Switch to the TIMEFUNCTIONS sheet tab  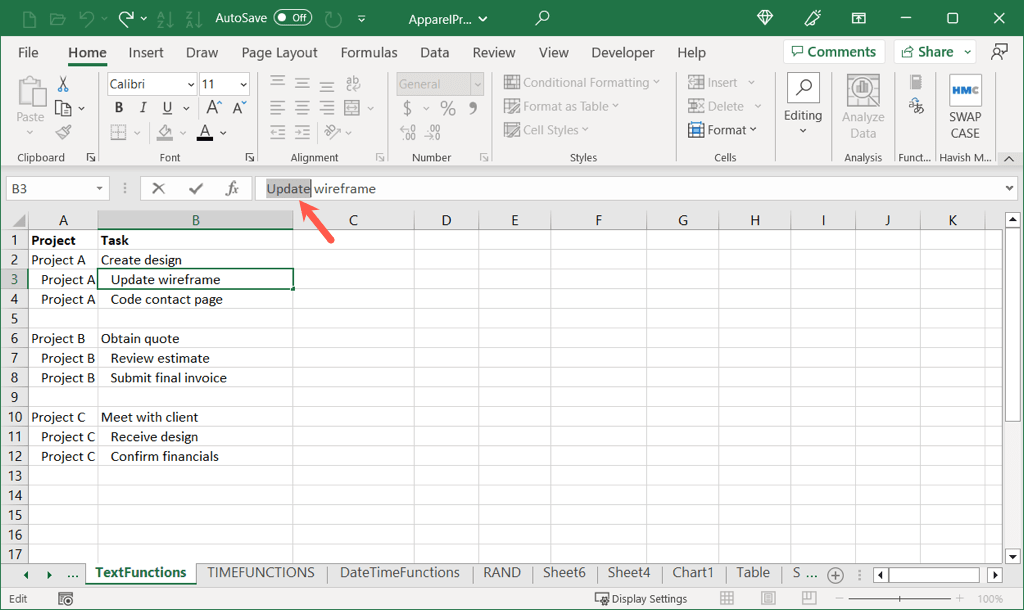pyautogui.click(x=261, y=573)
